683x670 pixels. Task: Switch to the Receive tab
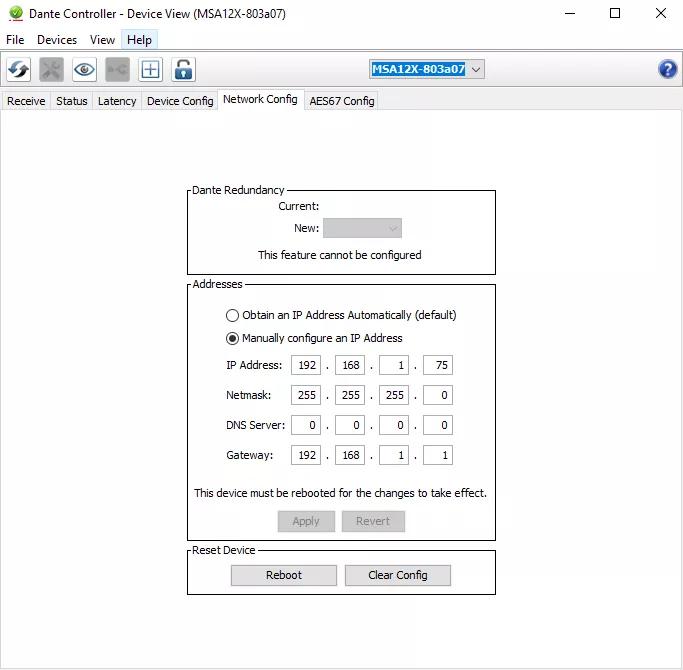(26, 101)
